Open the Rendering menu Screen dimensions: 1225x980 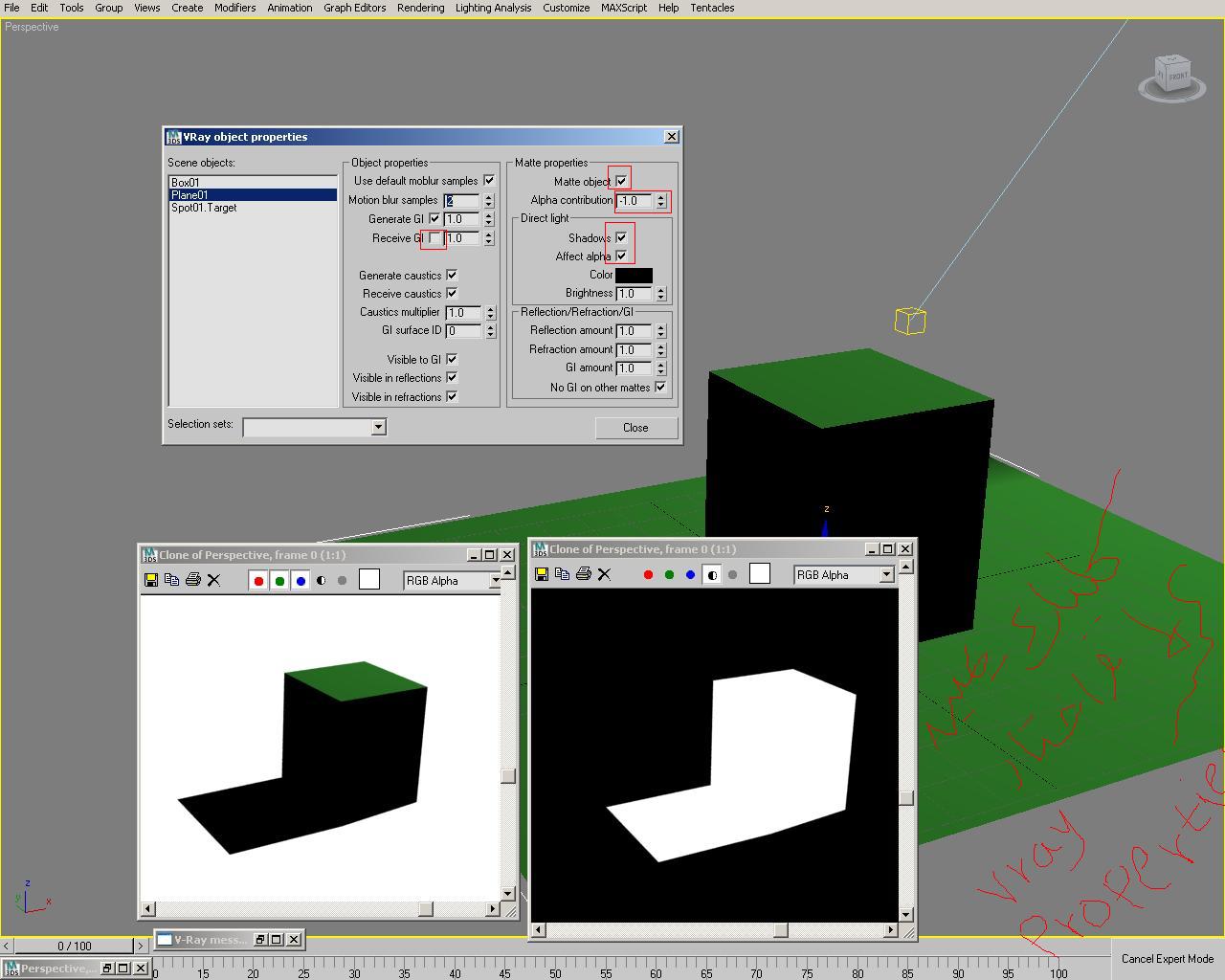(x=420, y=8)
